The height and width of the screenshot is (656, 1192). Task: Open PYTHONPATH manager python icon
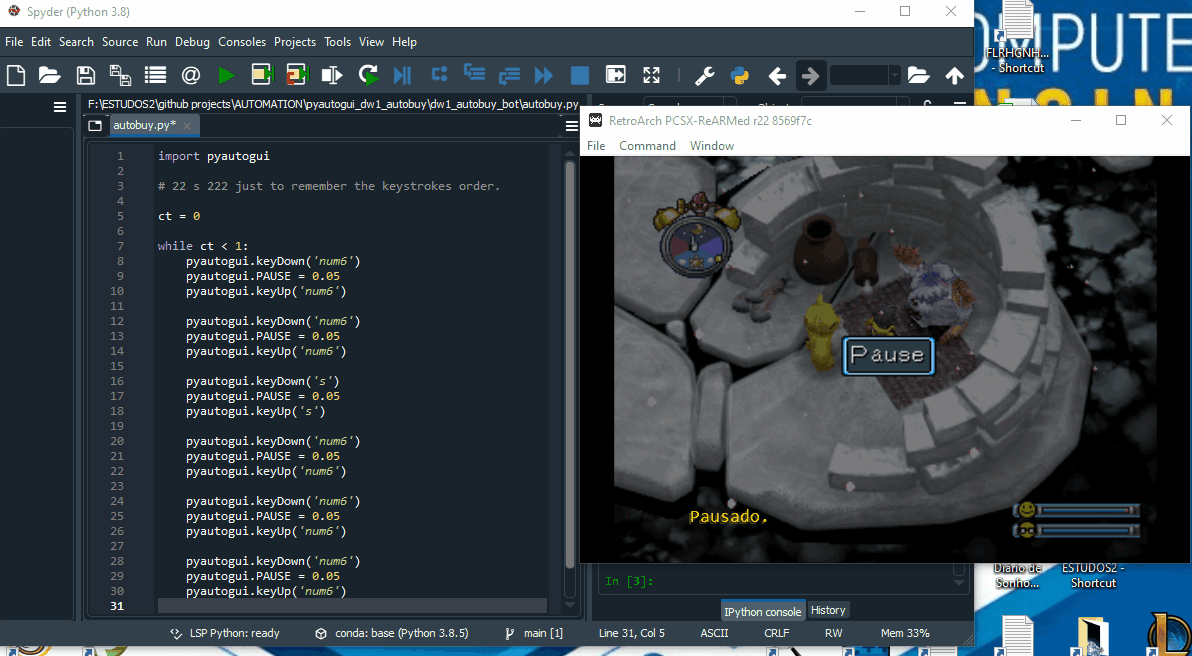[x=740, y=75]
